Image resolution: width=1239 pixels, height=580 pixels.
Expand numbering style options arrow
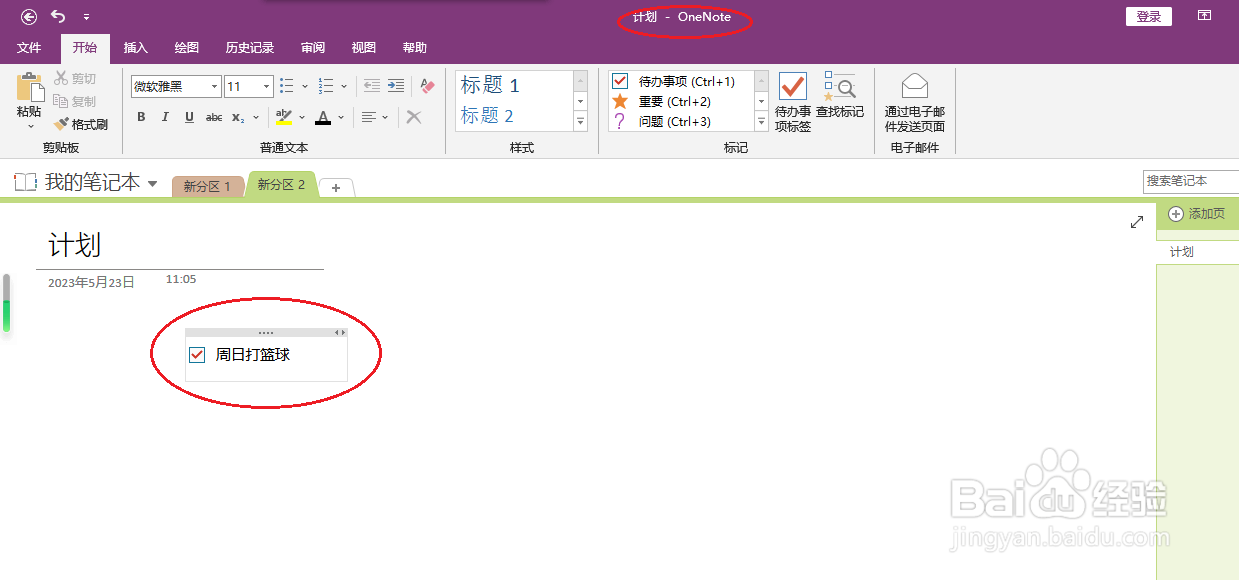click(x=344, y=87)
